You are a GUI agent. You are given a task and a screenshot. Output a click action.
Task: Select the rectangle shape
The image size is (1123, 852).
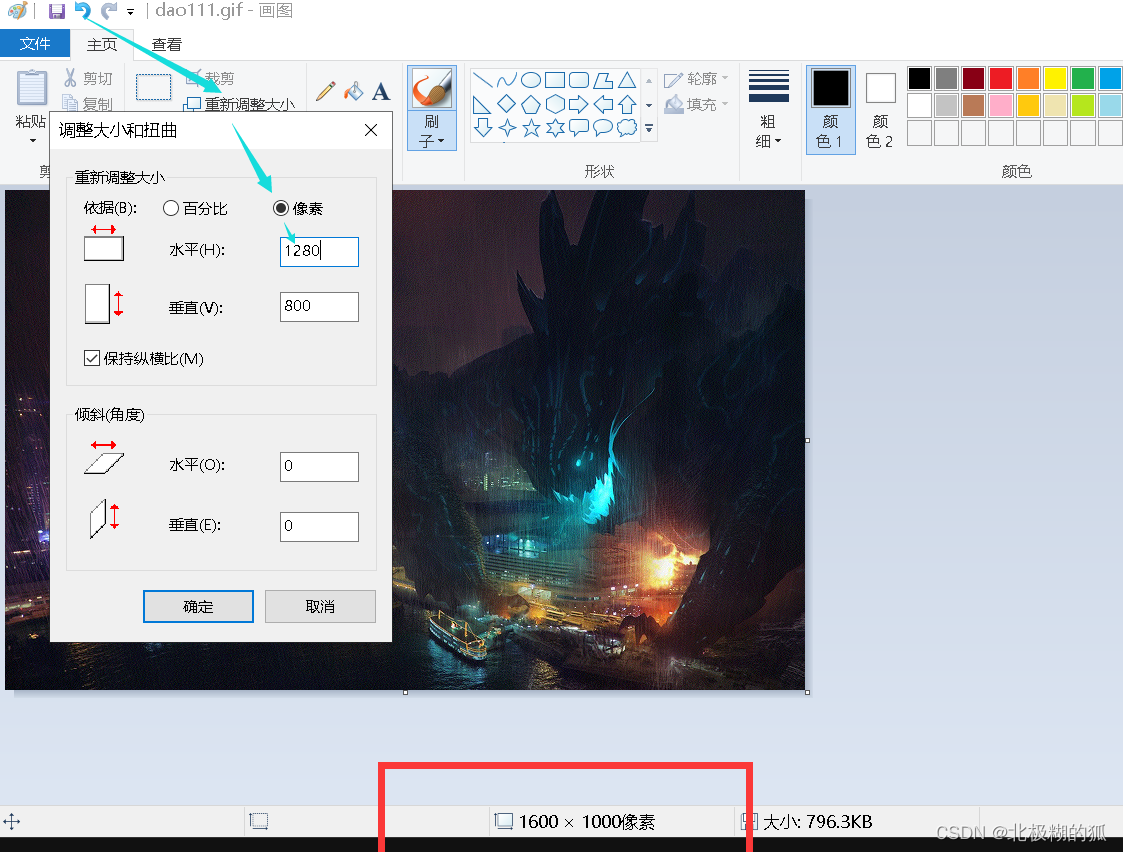tap(555, 79)
